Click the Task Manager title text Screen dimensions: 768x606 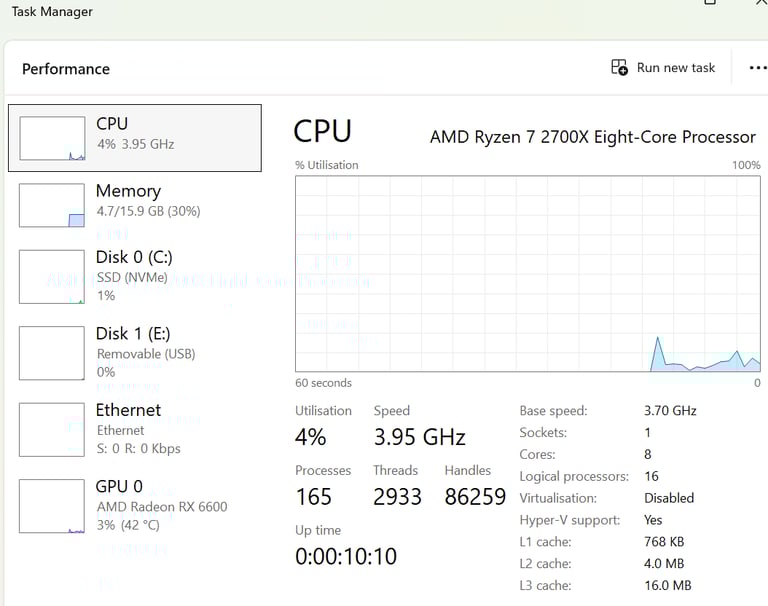52,12
